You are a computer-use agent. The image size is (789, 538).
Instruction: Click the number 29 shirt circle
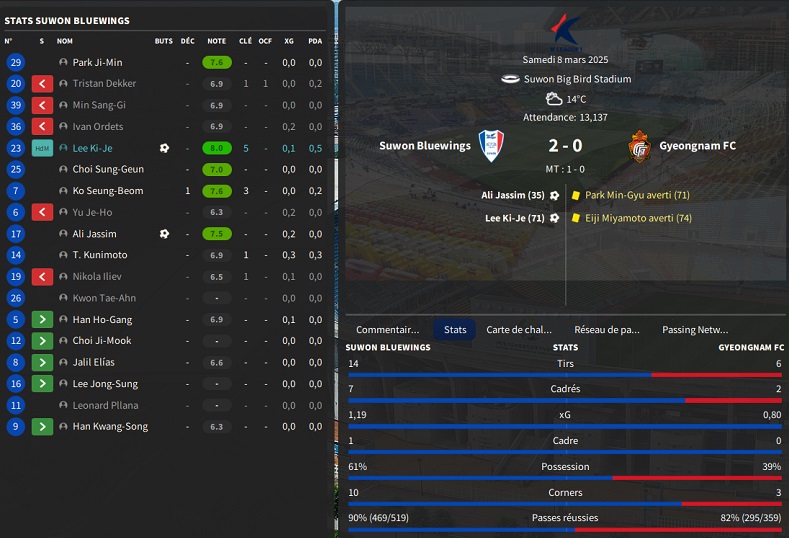tap(15, 62)
